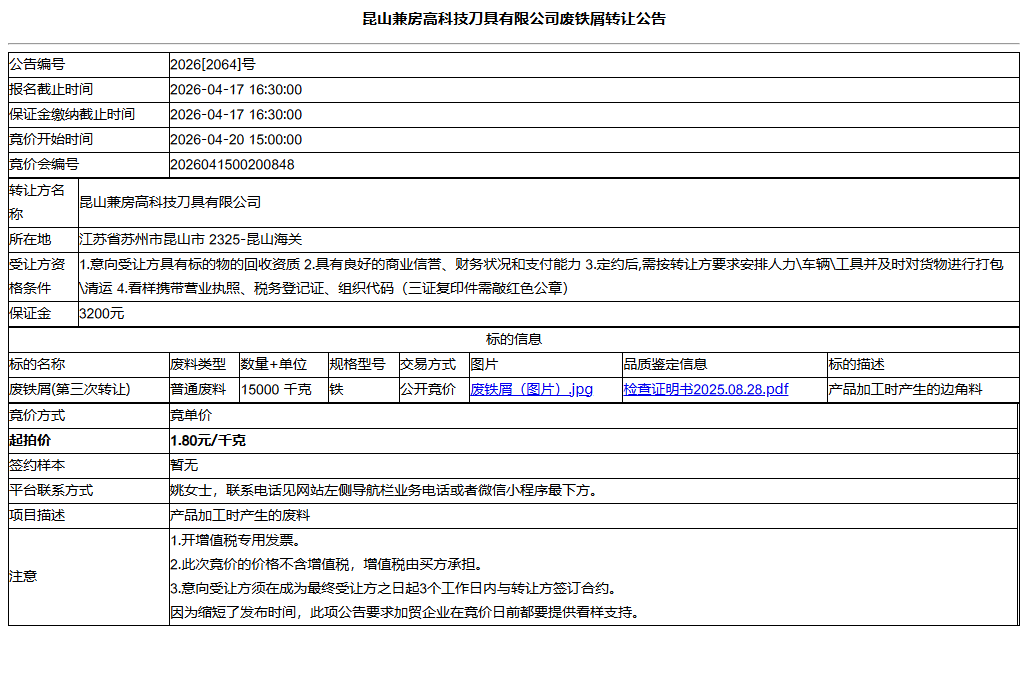
Task: Click the 公告编号 label cell
Action: point(89,64)
